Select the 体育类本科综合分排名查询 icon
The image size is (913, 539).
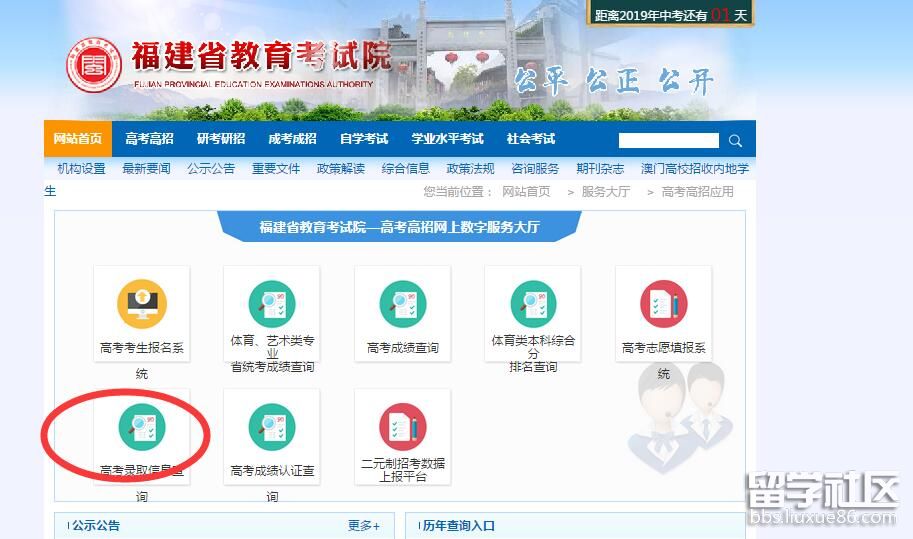pyautogui.click(x=533, y=304)
